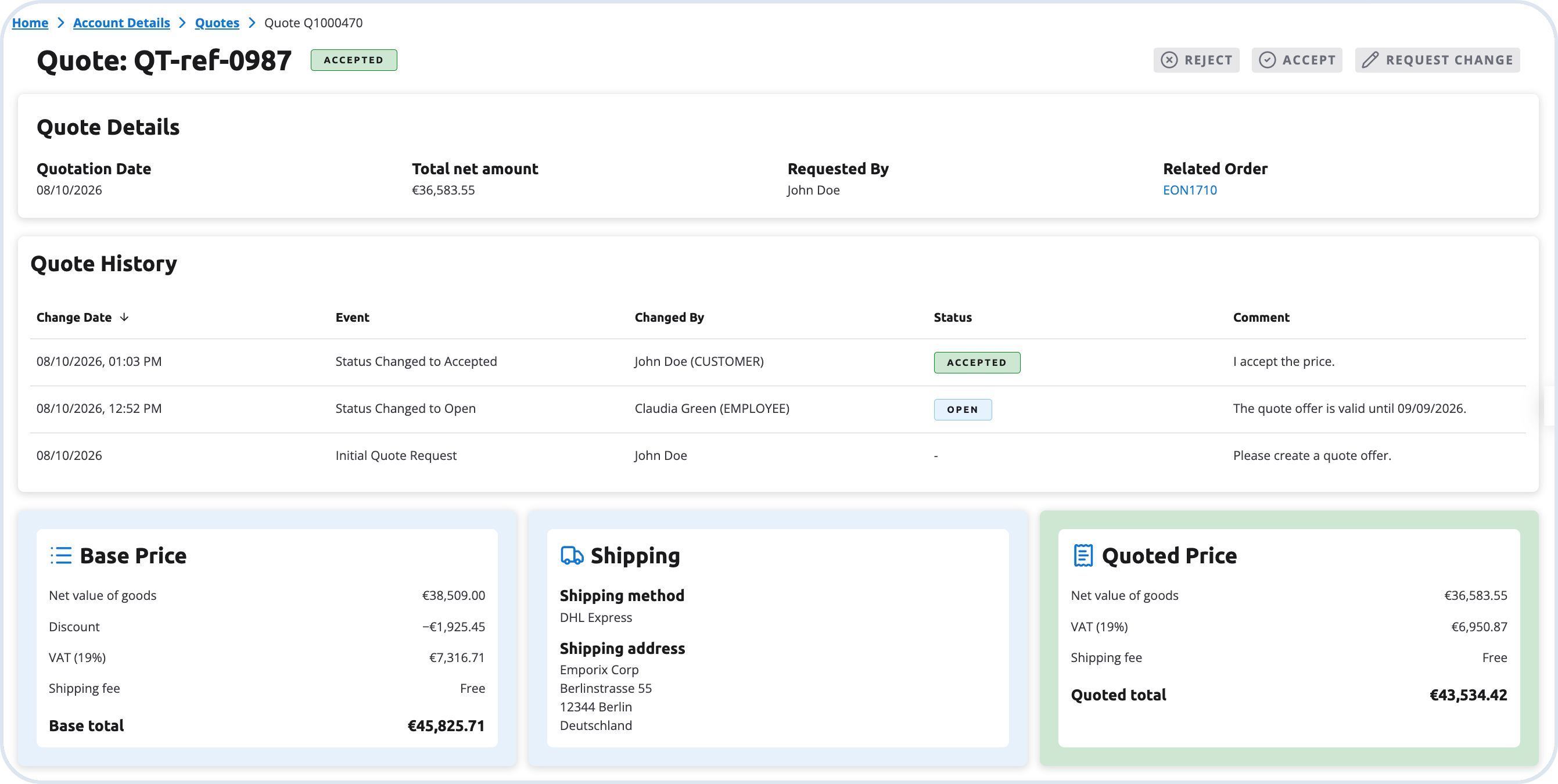The width and height of the screenshot is (1558, 784).
Task: Click 'Status Changed to Open' event
Action: coord(405,408)
